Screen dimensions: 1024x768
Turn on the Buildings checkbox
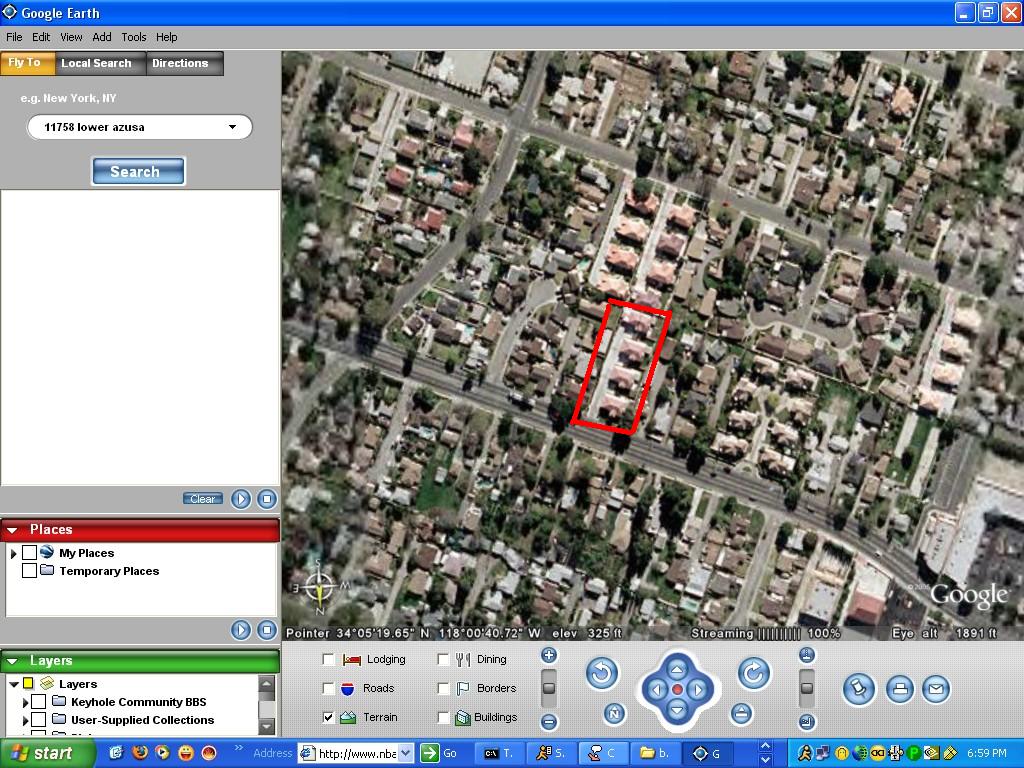[444, 717]
